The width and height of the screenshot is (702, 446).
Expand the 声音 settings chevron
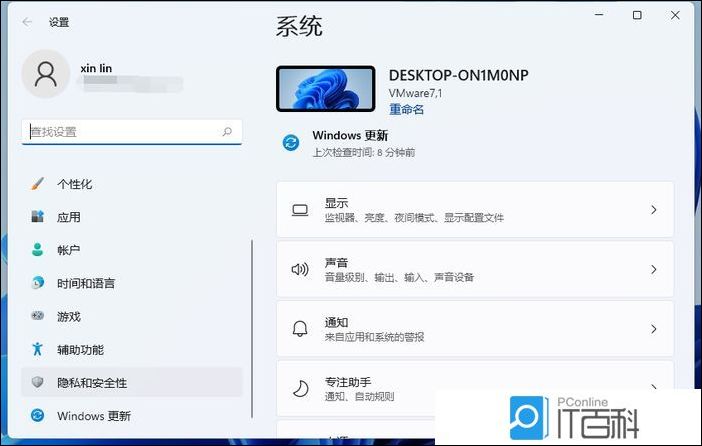click(x=653, y=269)
